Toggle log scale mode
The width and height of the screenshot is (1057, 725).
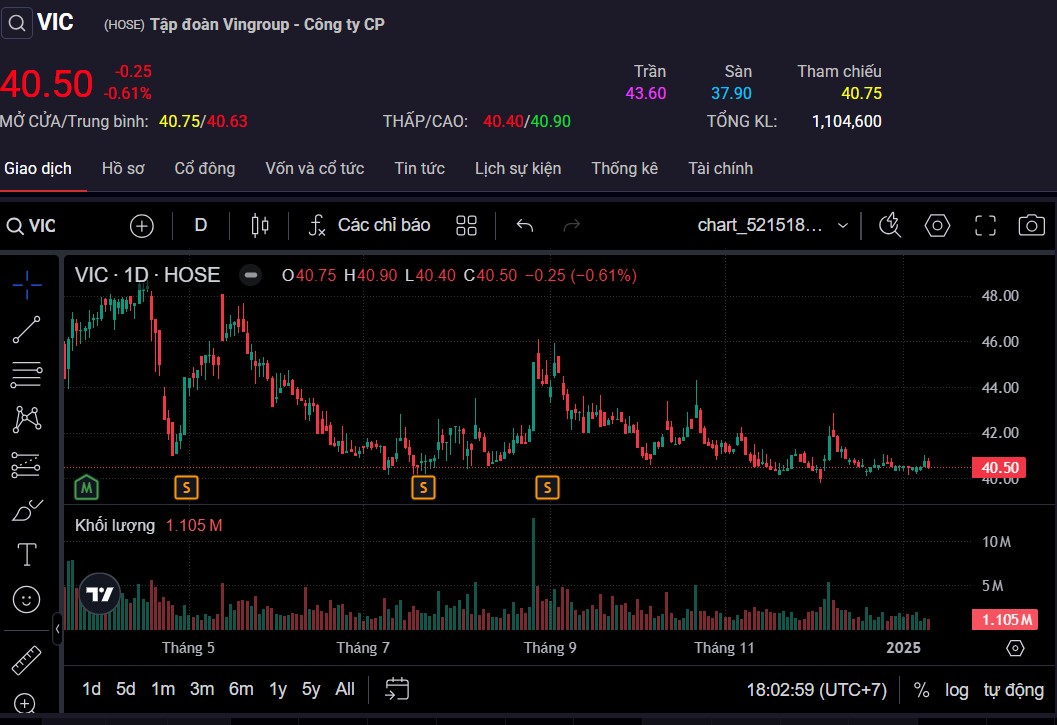click(957, 690)
